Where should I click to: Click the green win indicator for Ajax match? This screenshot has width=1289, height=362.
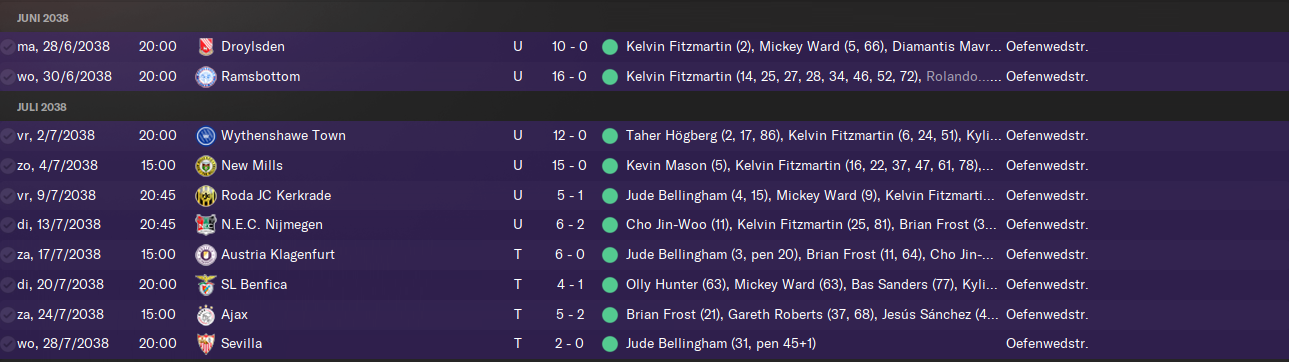pyautogui.click(x=610, y=314)
